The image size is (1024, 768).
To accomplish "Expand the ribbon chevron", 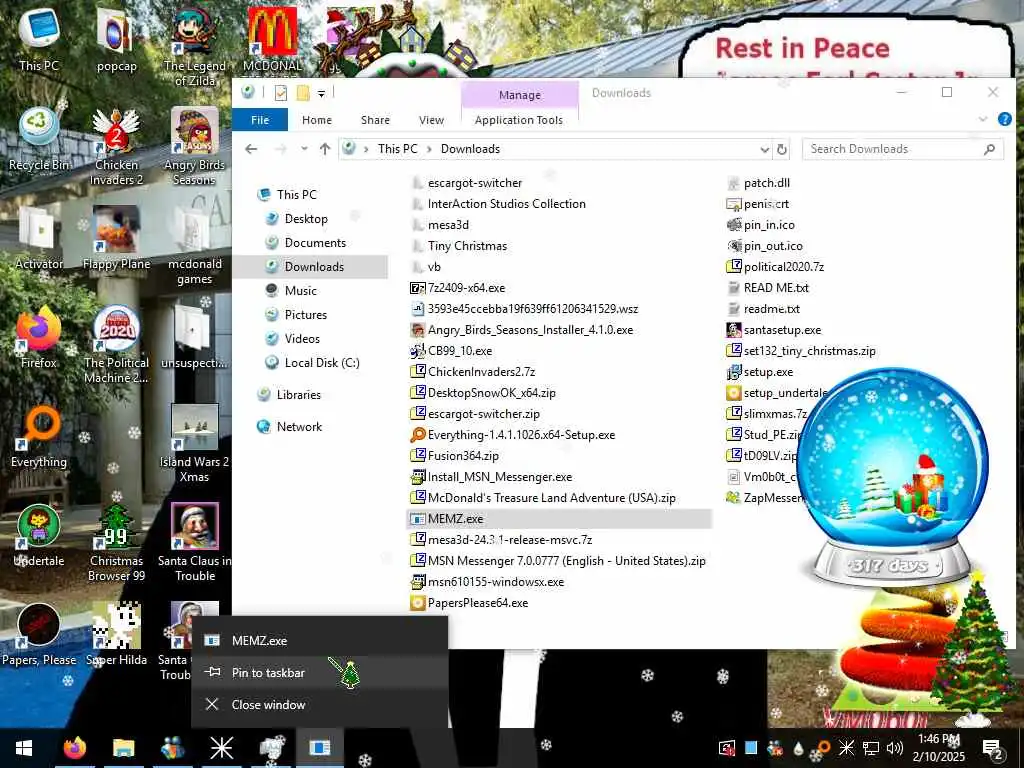I will [983, 120].
